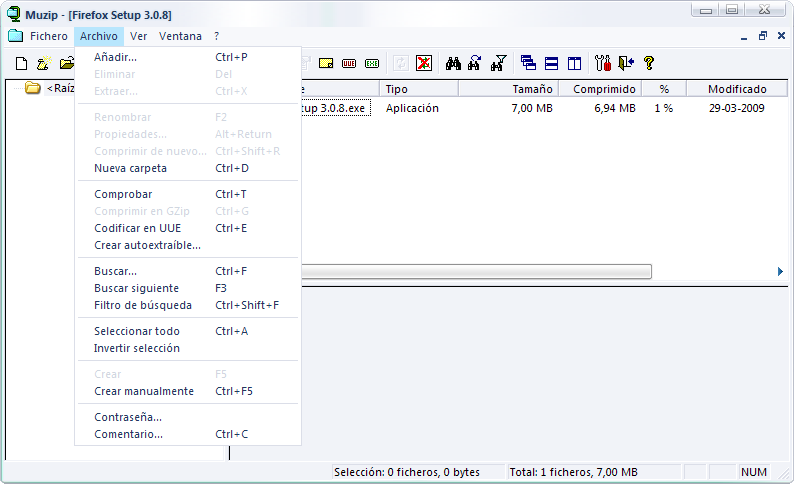The image size is (794, 484).
Task: Click the horizontal scrollbar right arrow
Action: pyautogui.click(x=780, y=271)
